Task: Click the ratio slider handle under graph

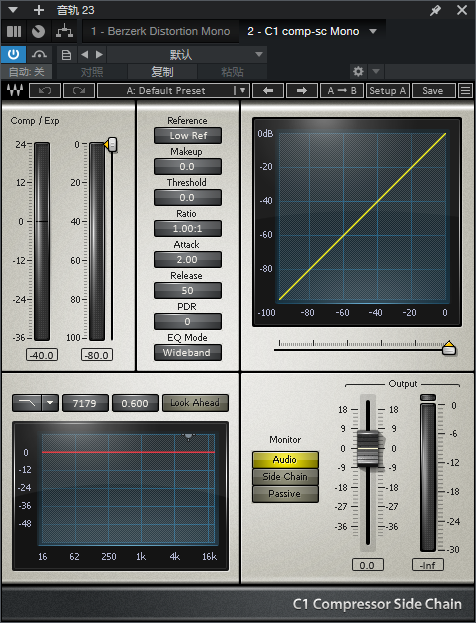Action: [x=449, y=348]
